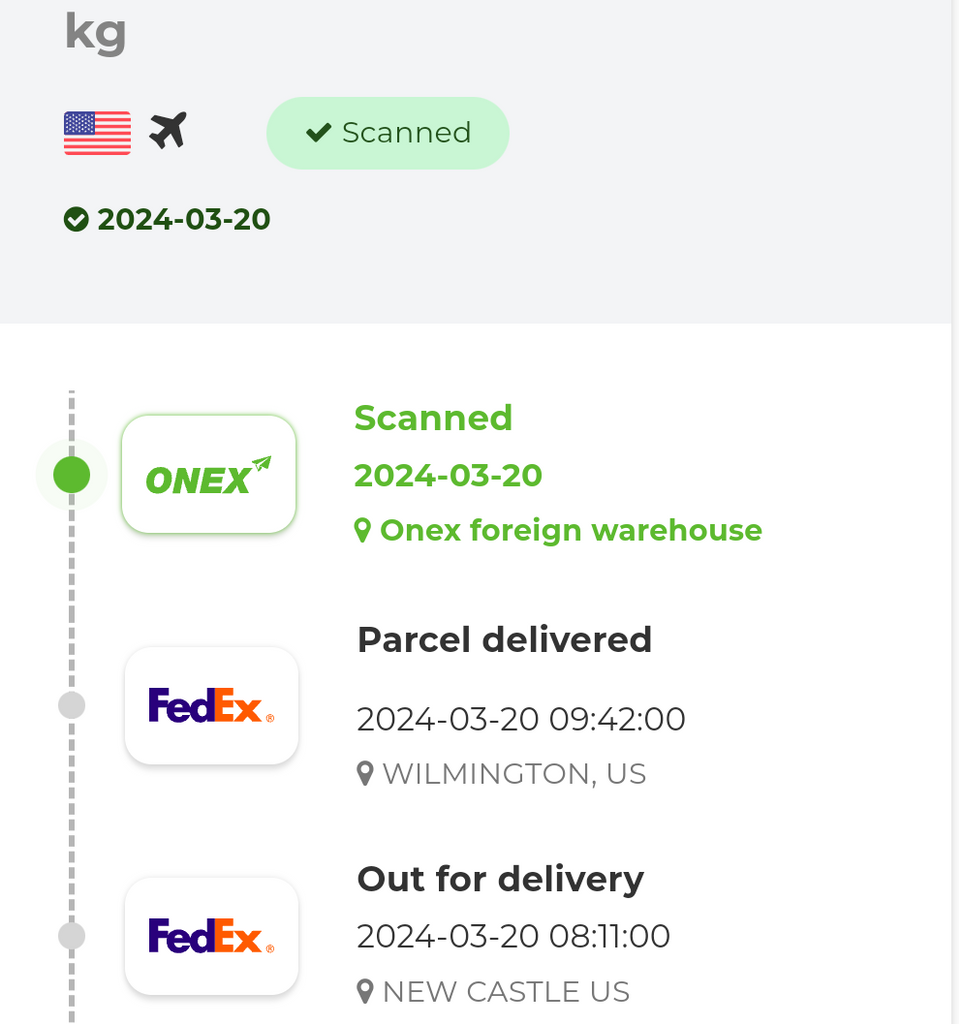Click the location pin before WILMINGTON, US
The image size is (959, 1024).
pos(365,774)
